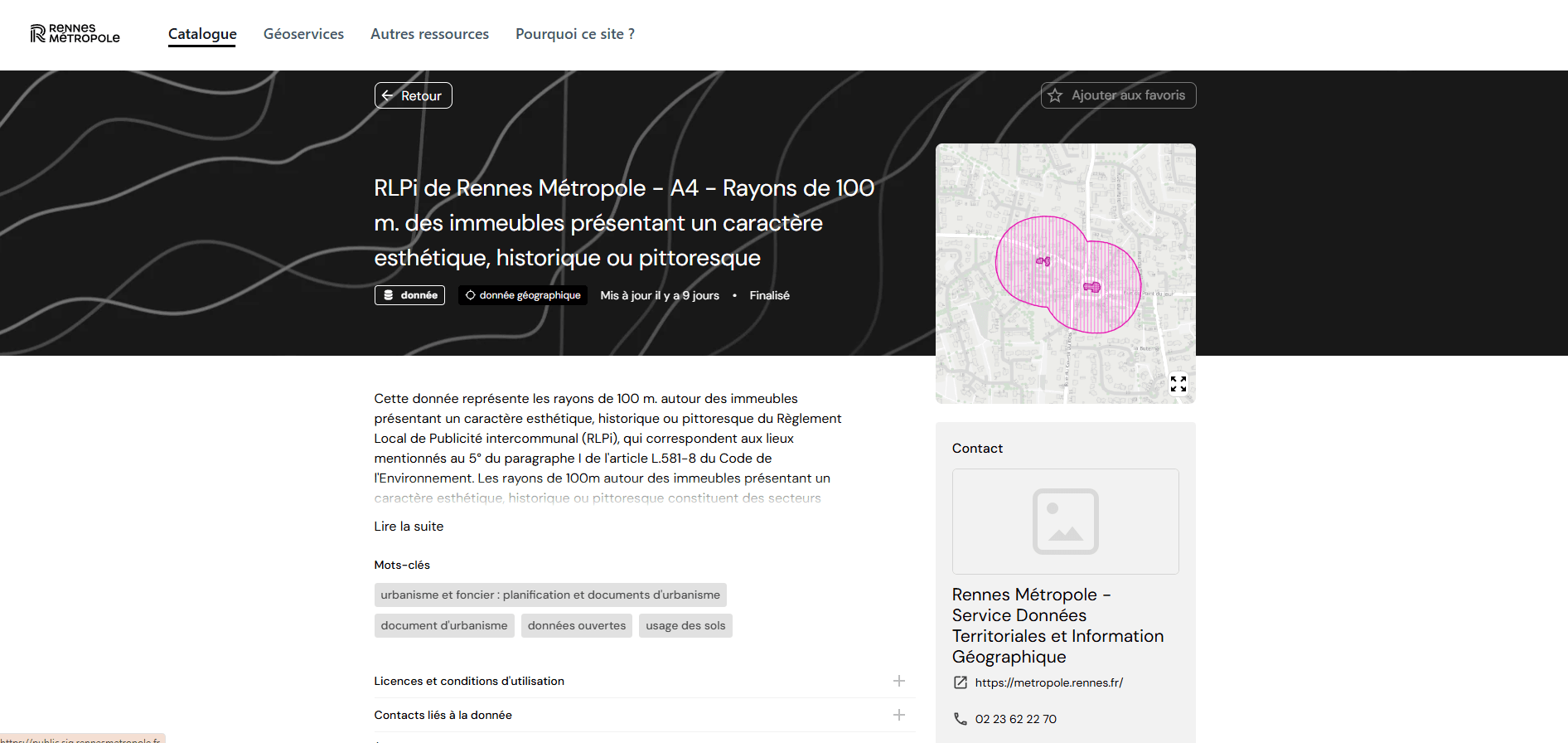Click the contact name 'Rennes Métropole - Service Données Territoriales'
Image resolution: width=1568 pixels, height=743 pixels.
pos(1058,625)
